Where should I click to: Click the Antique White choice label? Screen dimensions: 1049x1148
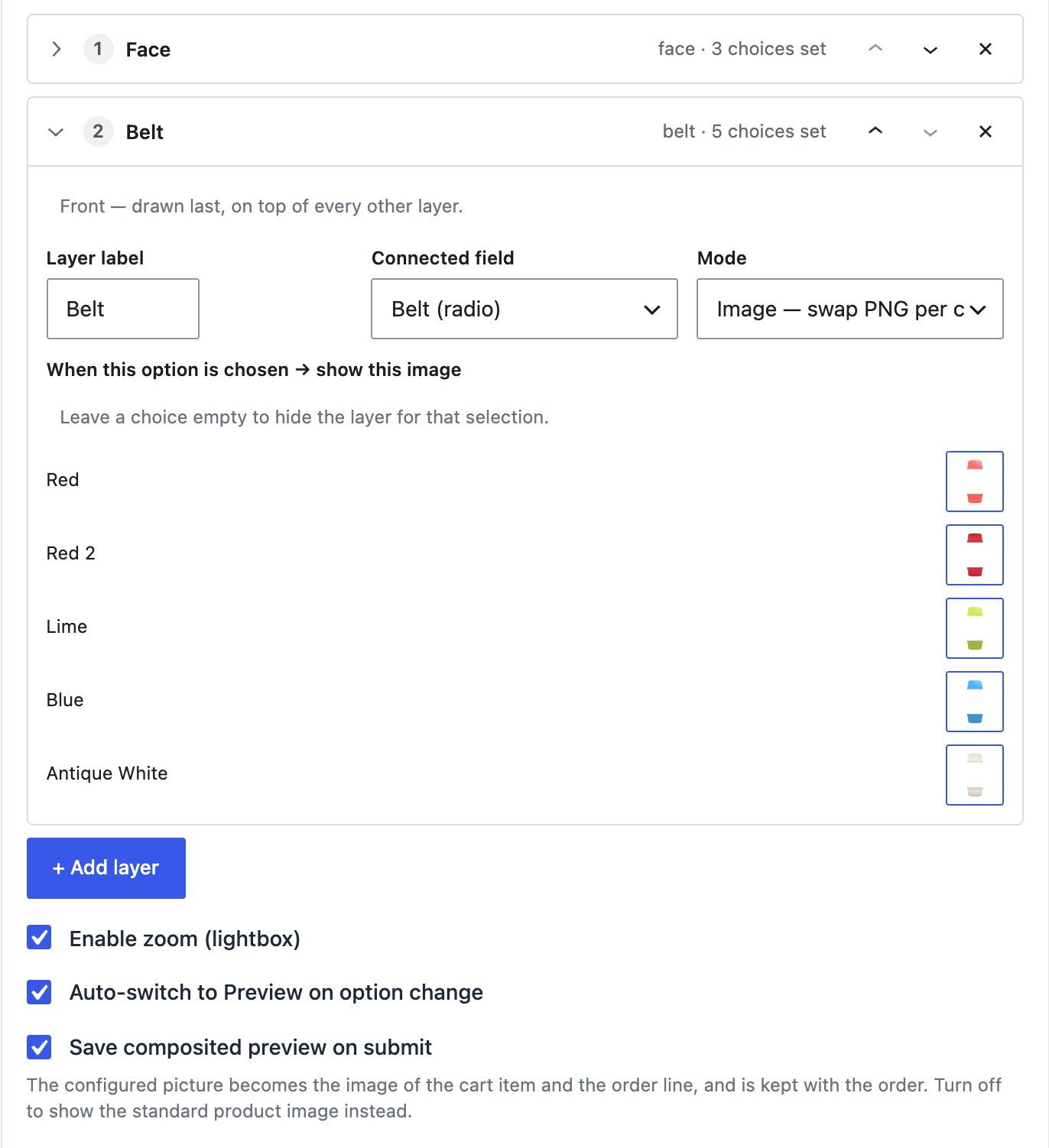click(x=107, y=773)
